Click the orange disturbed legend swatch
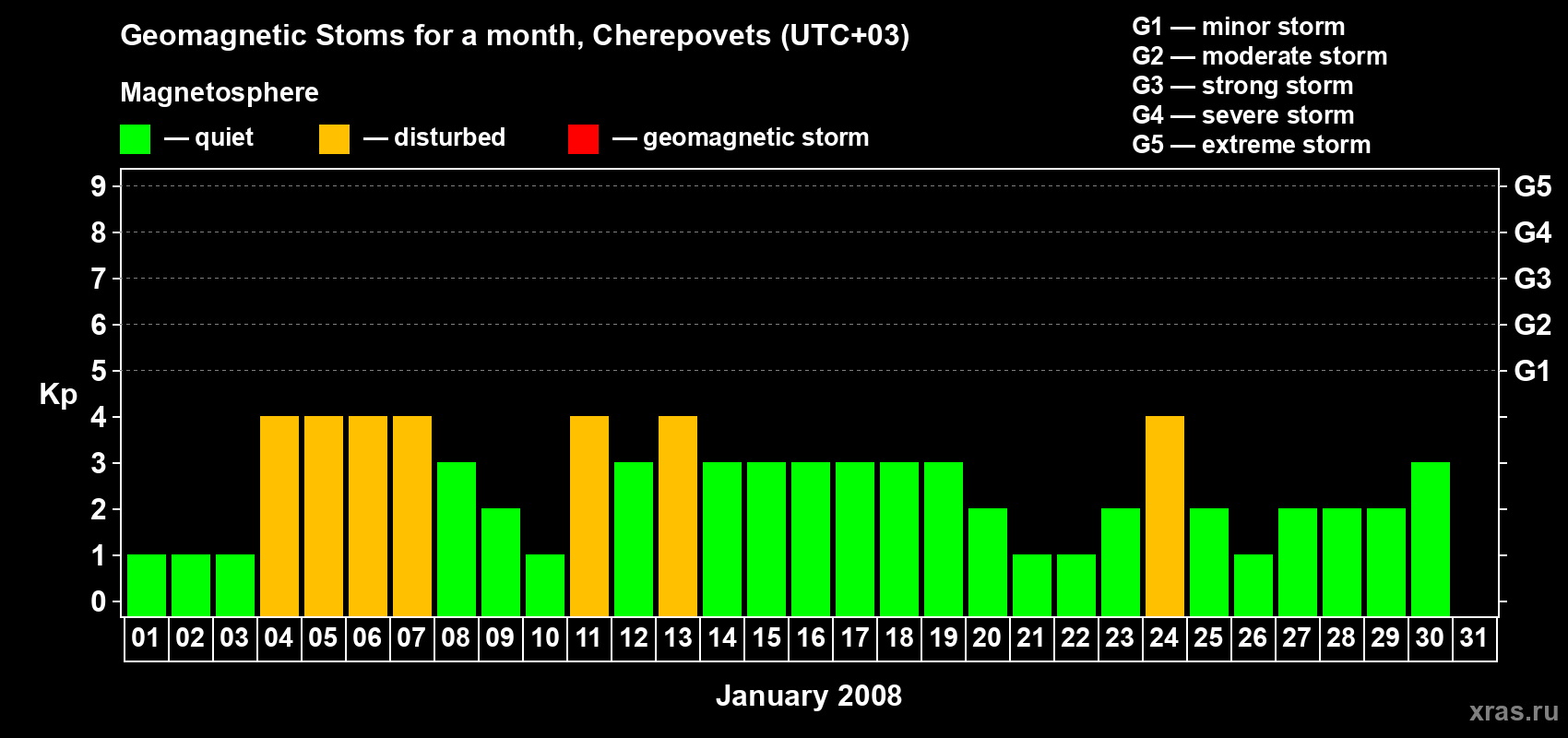 (x=334, y=139)
